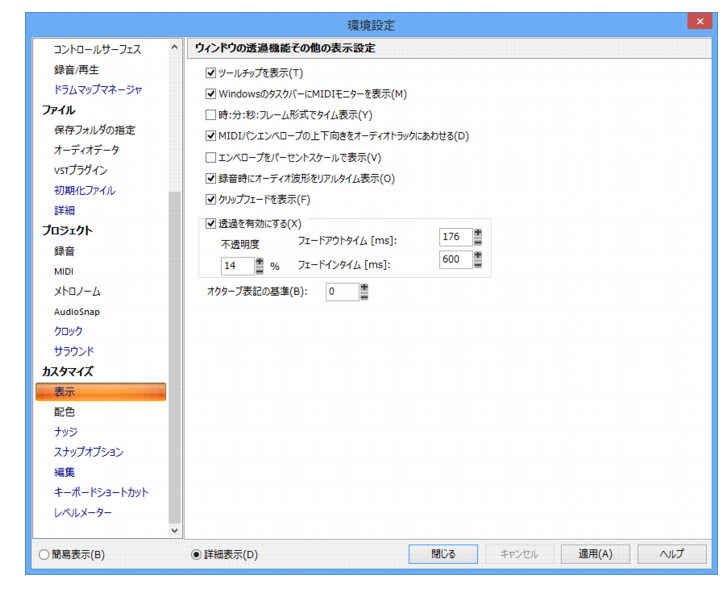
Task: Click the sidebar scroll-down arrow
Action: point(174,531)
